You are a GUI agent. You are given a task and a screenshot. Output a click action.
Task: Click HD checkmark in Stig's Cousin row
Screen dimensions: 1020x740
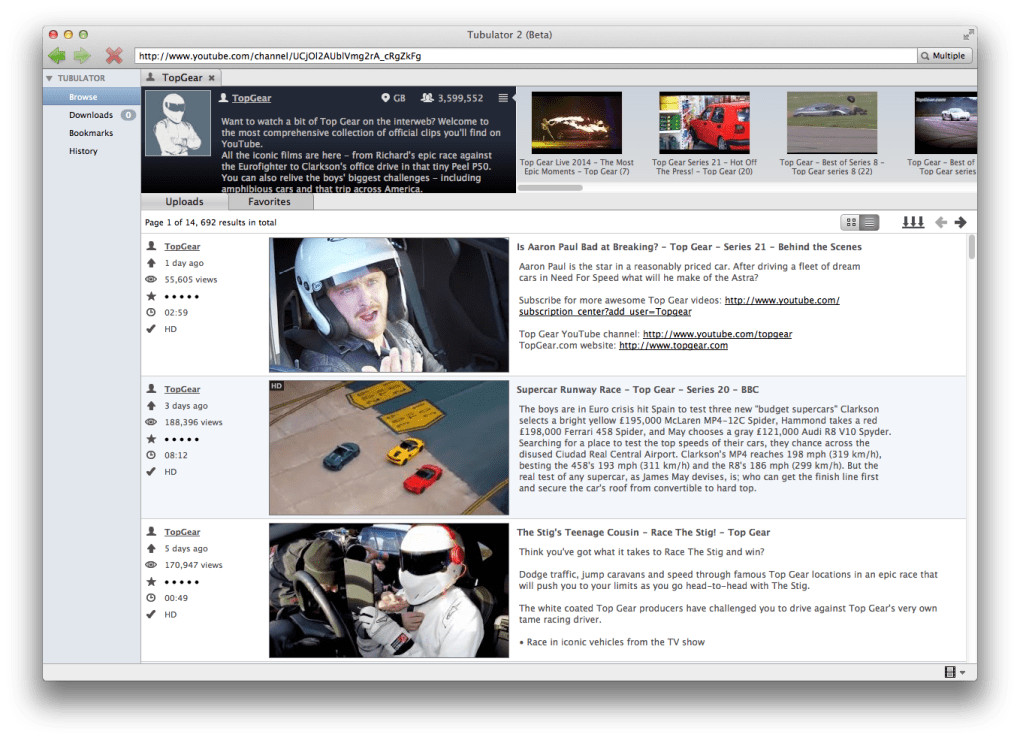coord(151,614)
